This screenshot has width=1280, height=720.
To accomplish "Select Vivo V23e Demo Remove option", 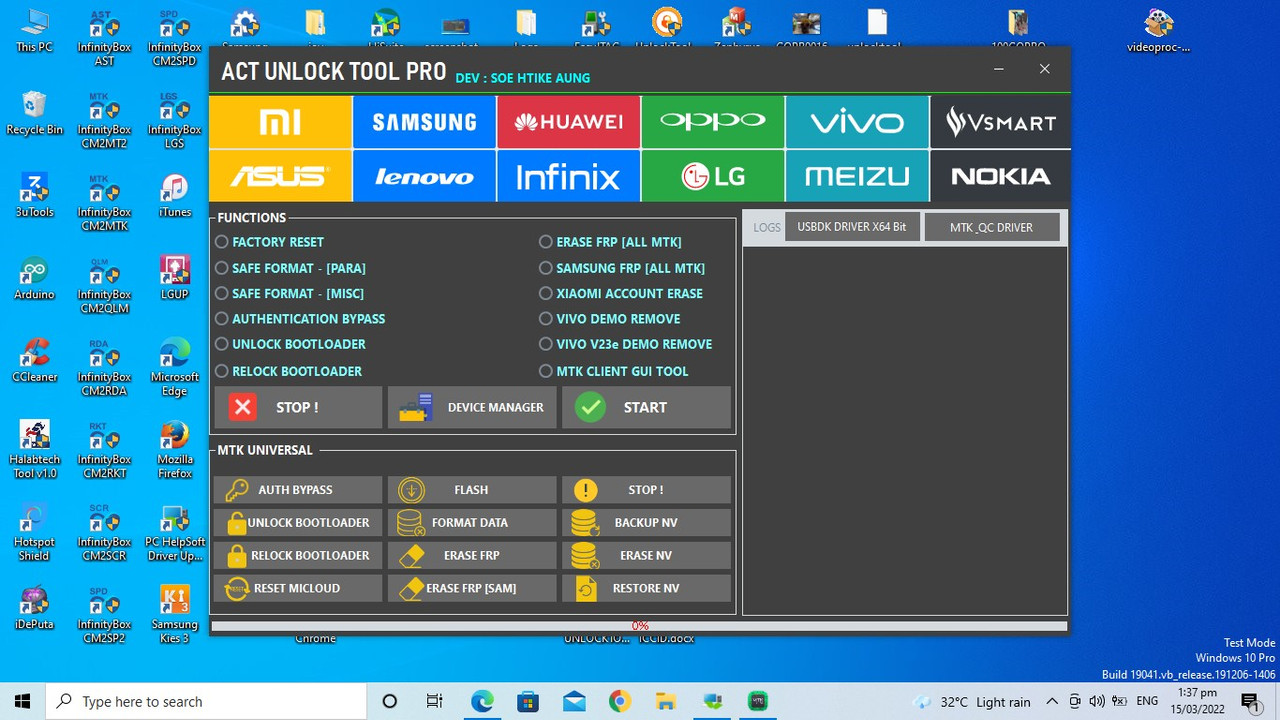I will point(626,344).
